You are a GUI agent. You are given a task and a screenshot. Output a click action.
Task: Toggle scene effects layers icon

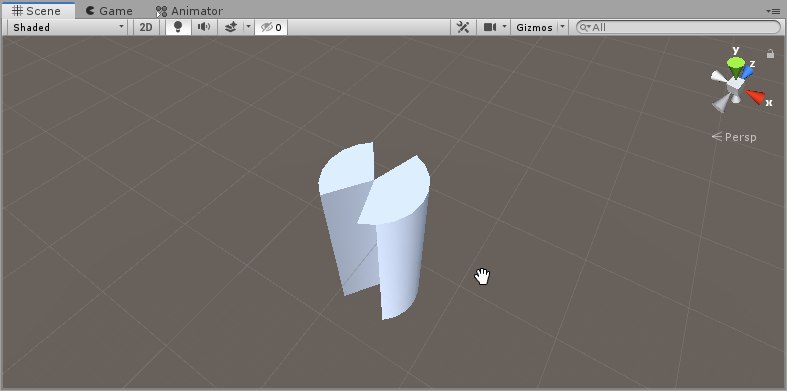231,27
